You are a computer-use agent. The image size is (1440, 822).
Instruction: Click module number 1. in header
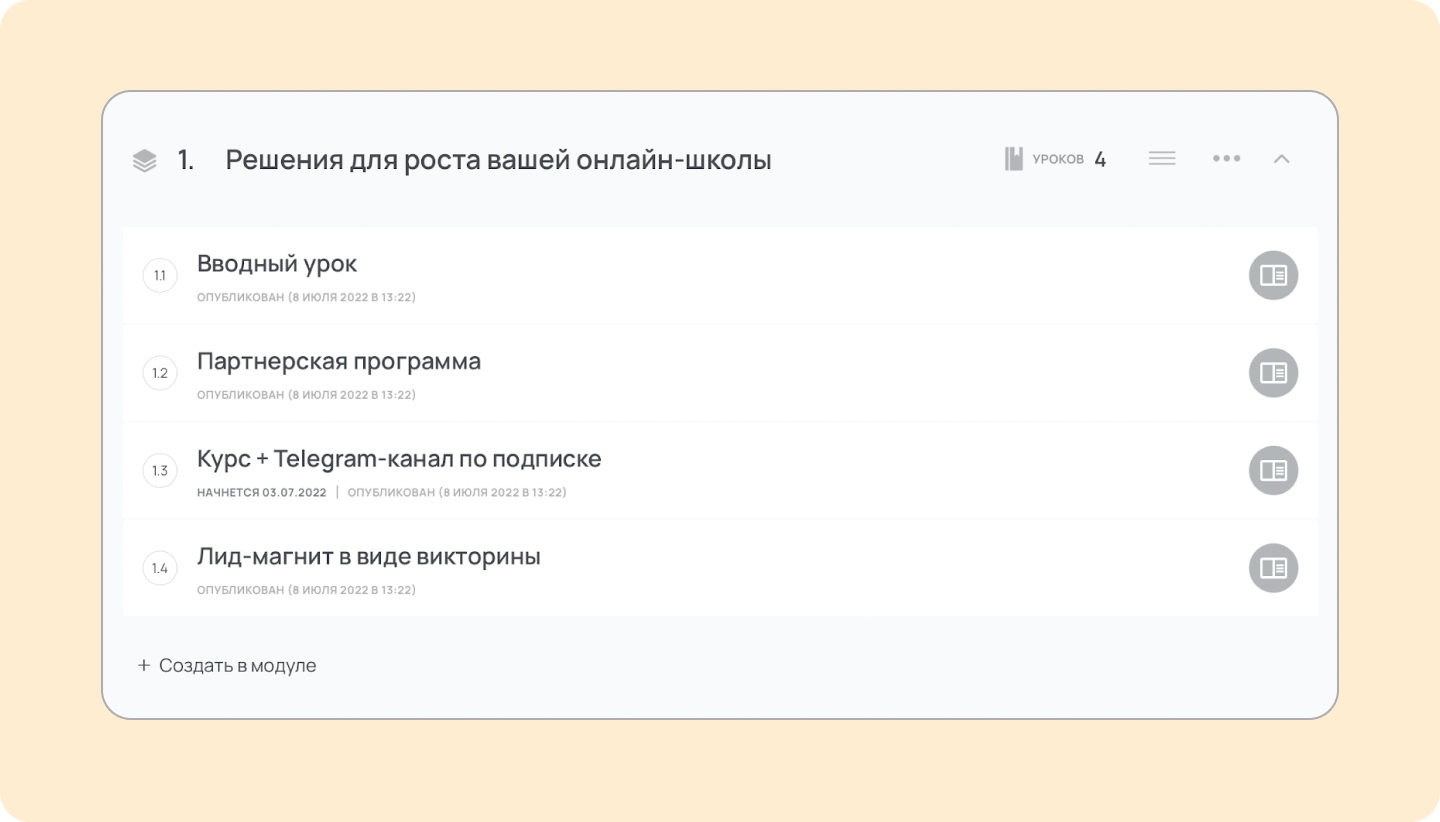point(186,160)
